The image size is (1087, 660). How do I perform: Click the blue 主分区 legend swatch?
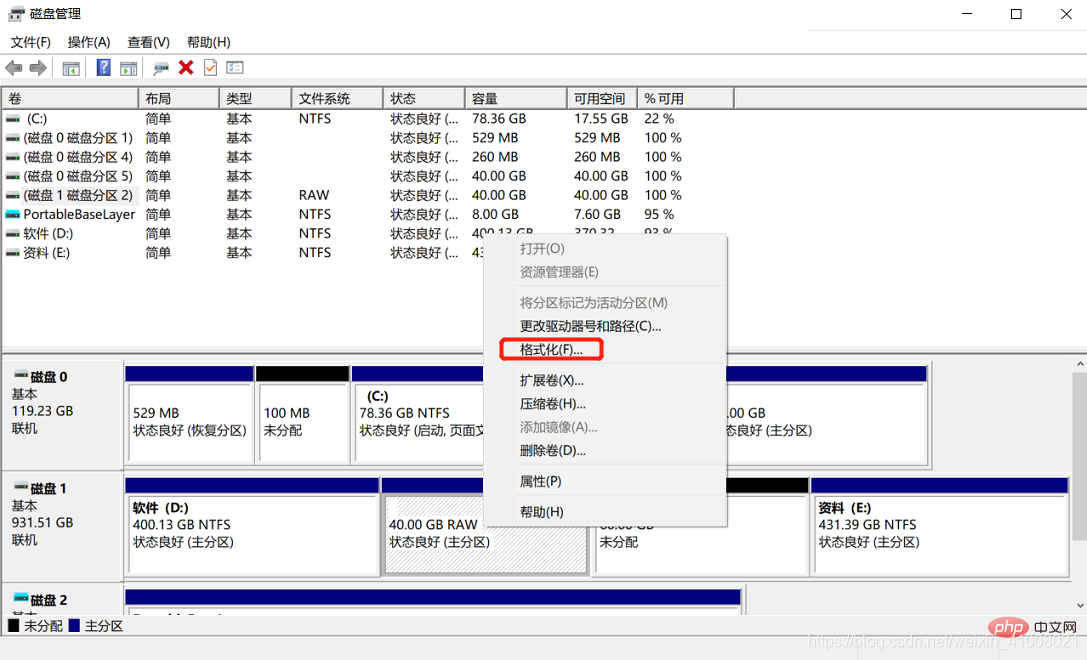(74, 626)
